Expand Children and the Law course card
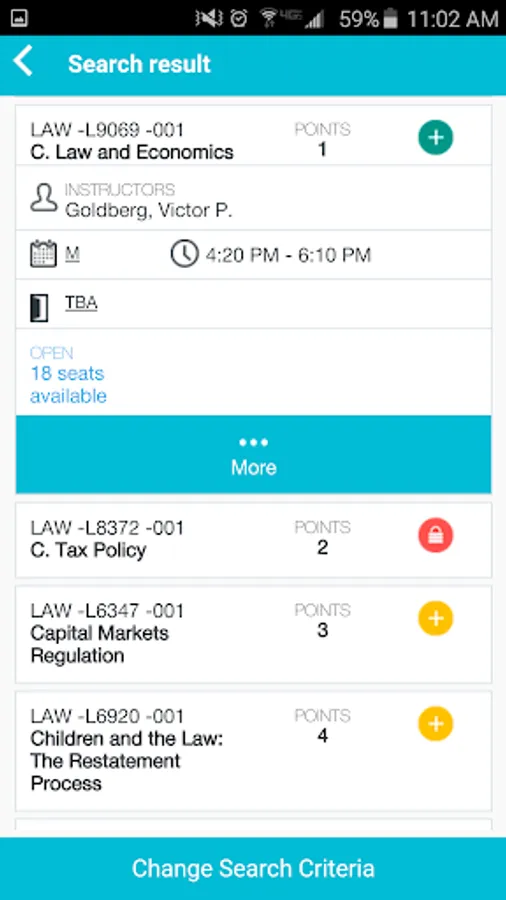This screenshot has height=900, width=506. click(254, 751)
